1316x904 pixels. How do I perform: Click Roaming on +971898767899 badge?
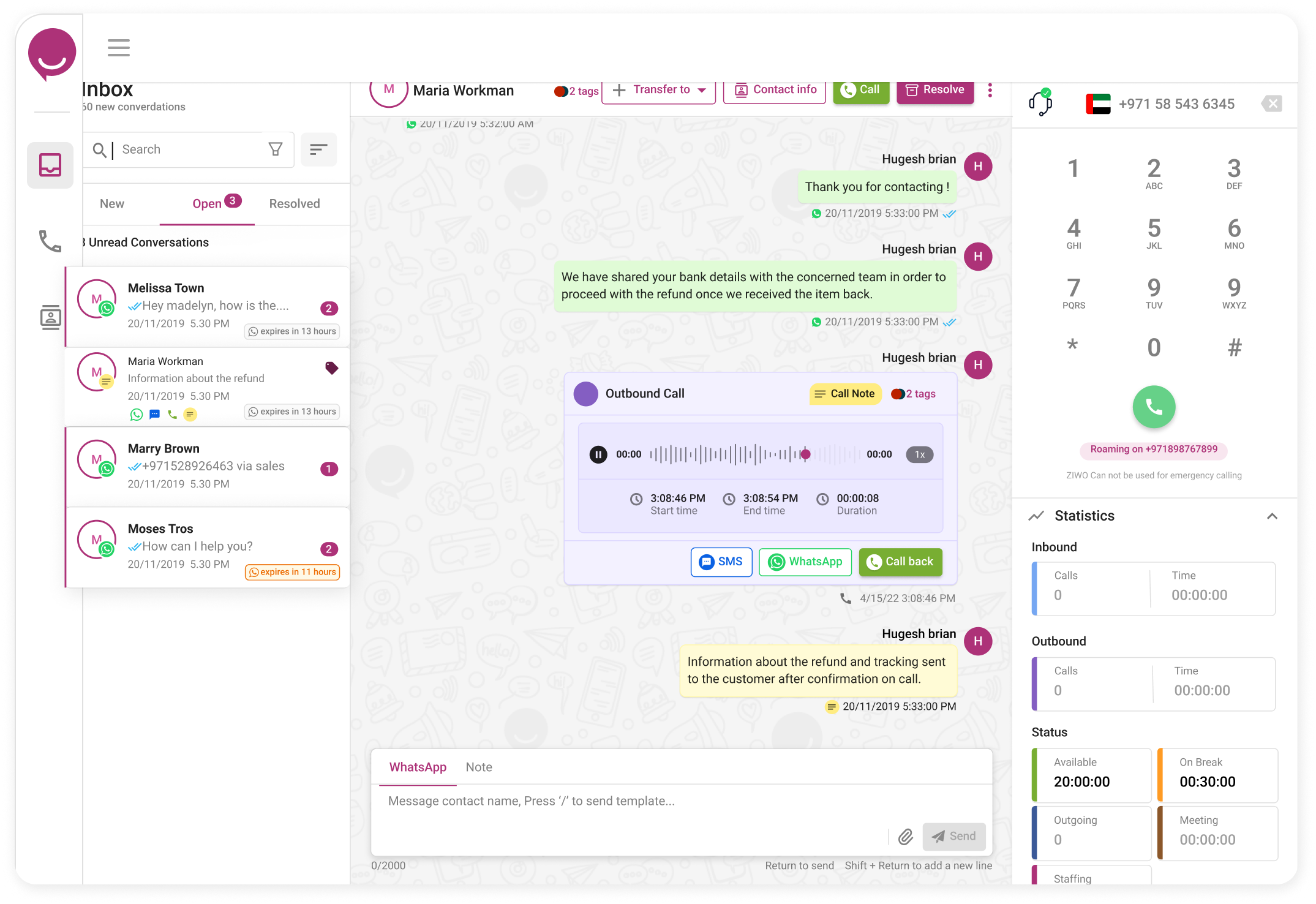pyautogui.click(x=1154, y=450)
